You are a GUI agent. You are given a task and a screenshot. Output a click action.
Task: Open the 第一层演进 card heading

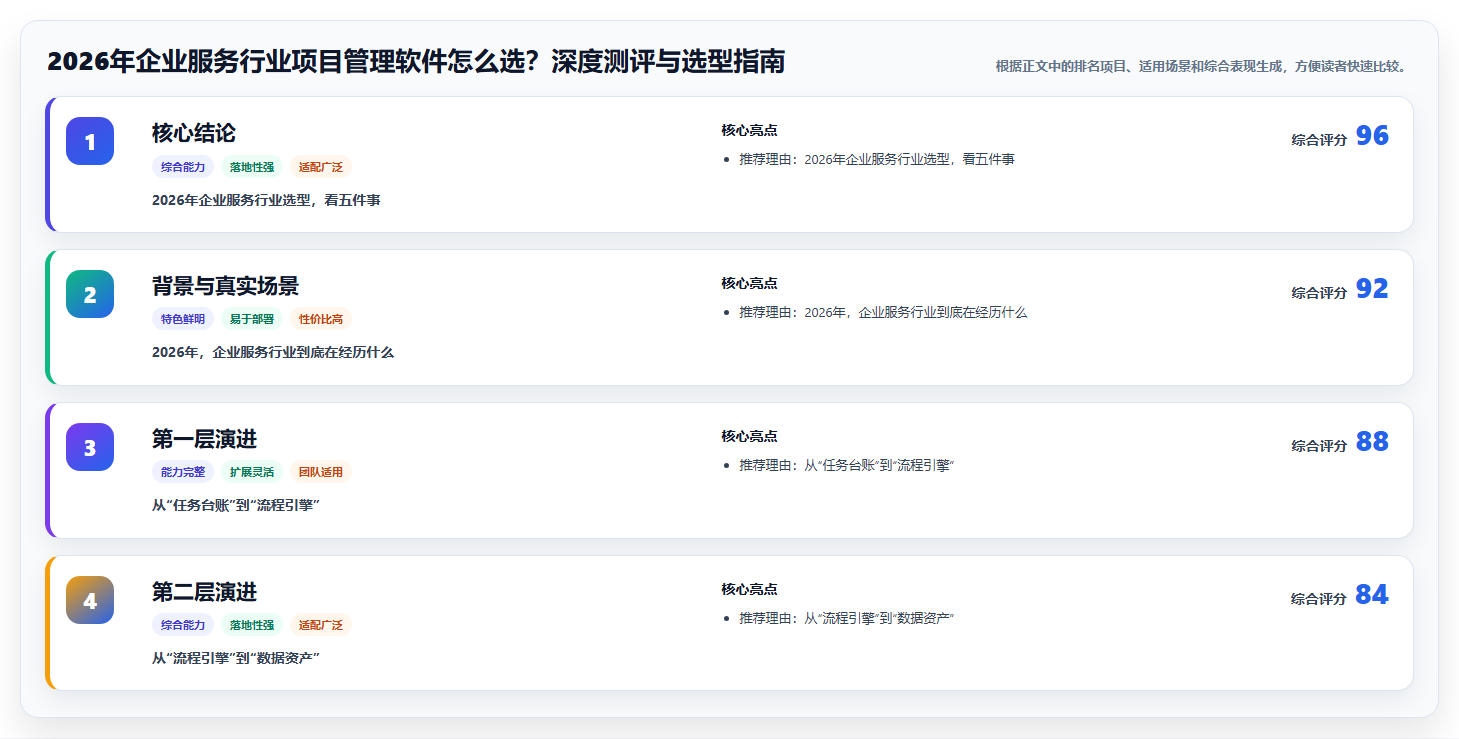coord(204,439)
